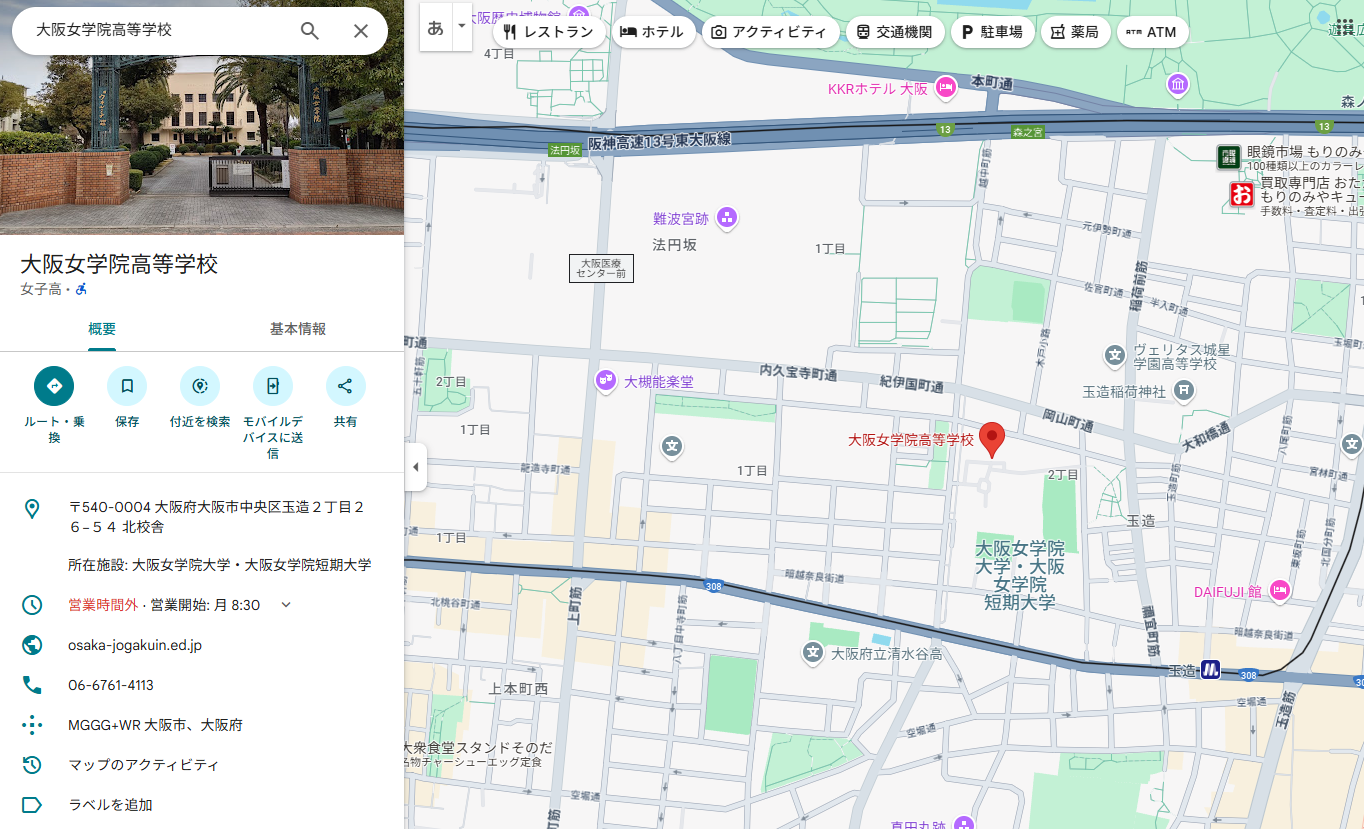
Task: Click the モバイルデバイスに送信 icon
Action: 272,386
